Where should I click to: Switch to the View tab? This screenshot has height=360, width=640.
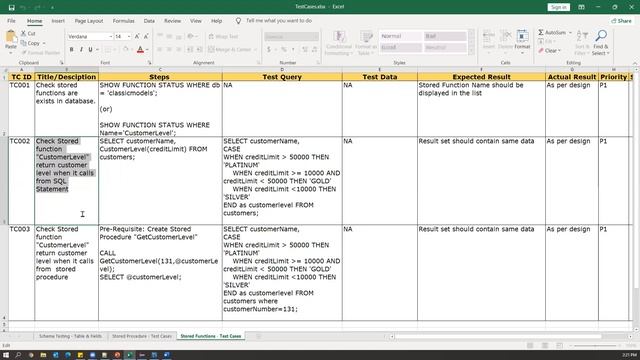tap(196, 21)
